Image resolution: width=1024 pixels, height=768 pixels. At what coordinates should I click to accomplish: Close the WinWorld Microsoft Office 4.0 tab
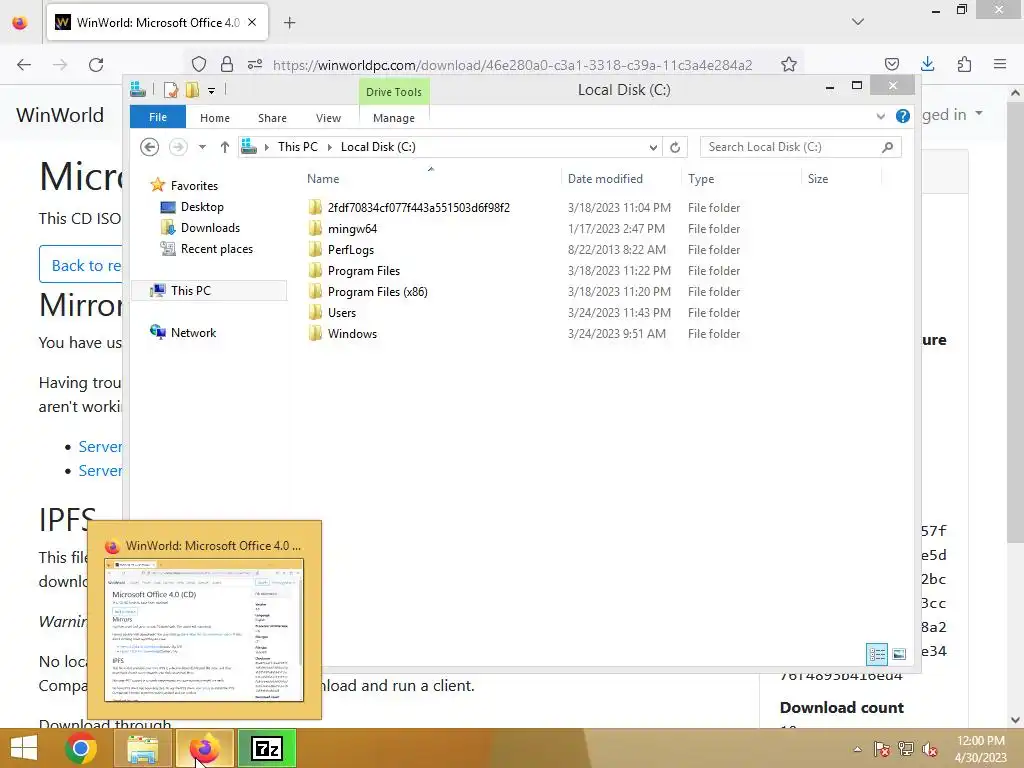point(252,22)
